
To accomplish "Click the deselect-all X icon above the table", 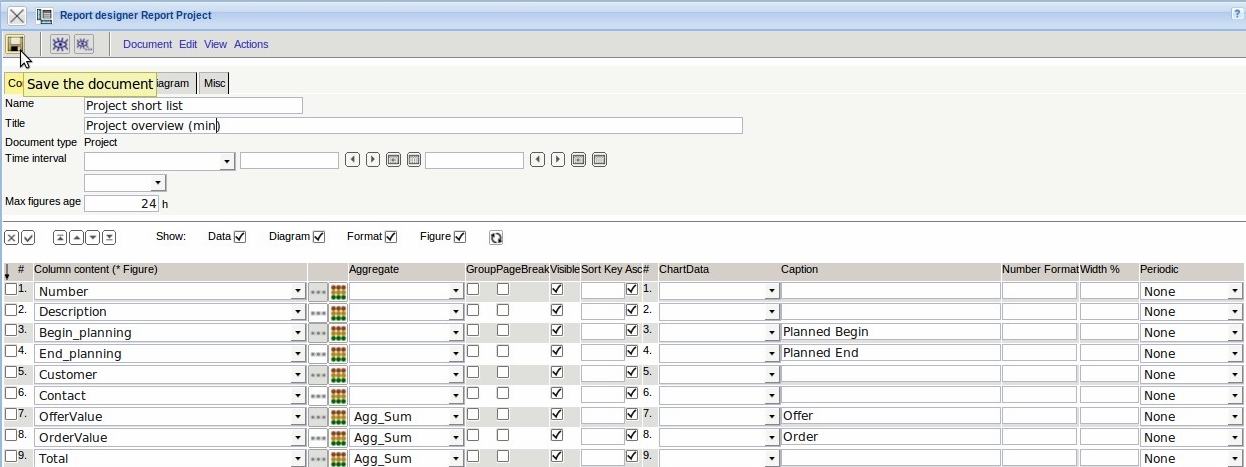I will coord(12,237).
